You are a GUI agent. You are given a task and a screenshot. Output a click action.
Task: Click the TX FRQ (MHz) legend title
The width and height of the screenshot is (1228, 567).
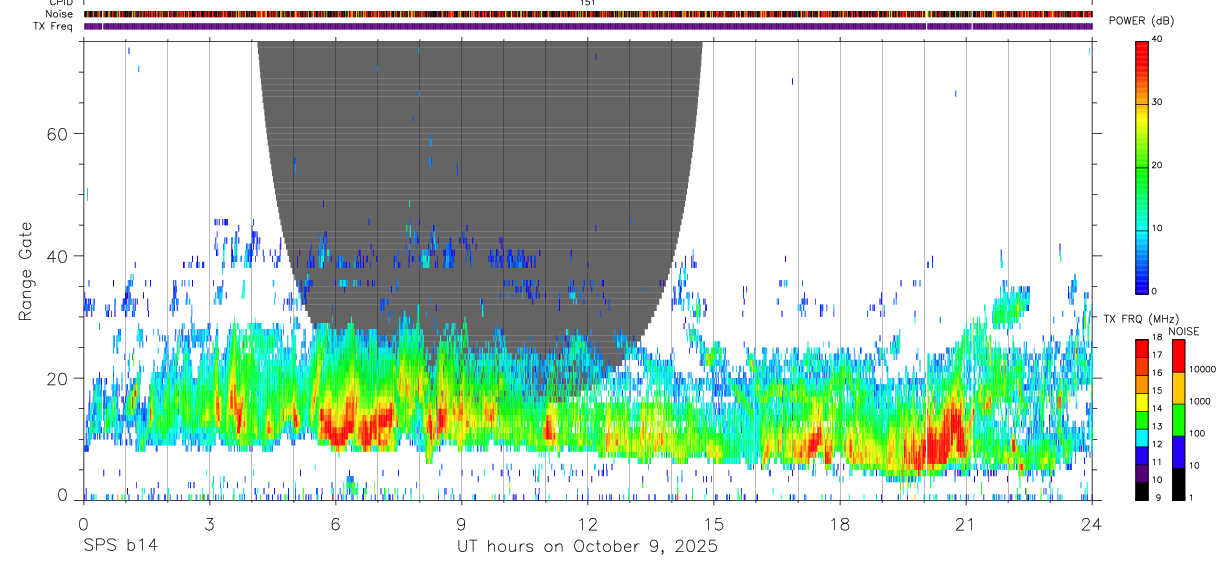coord(1143,318)
